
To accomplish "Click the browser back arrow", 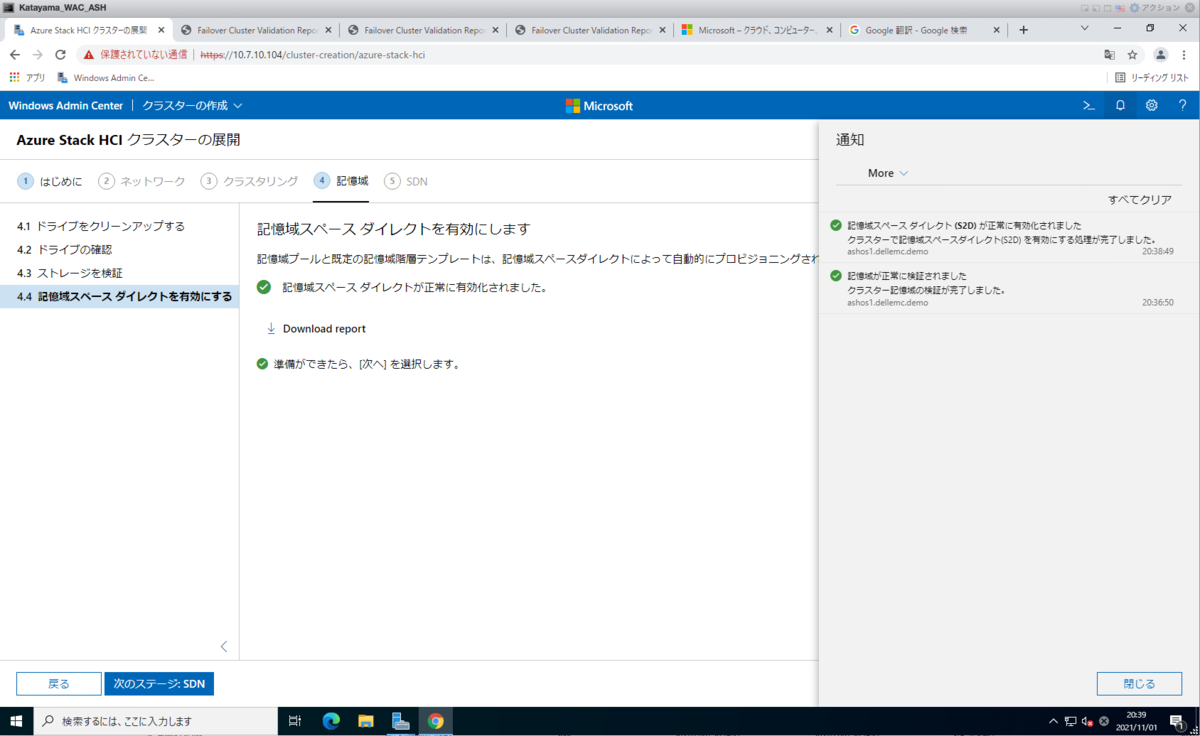I will (x=14, y=55).
